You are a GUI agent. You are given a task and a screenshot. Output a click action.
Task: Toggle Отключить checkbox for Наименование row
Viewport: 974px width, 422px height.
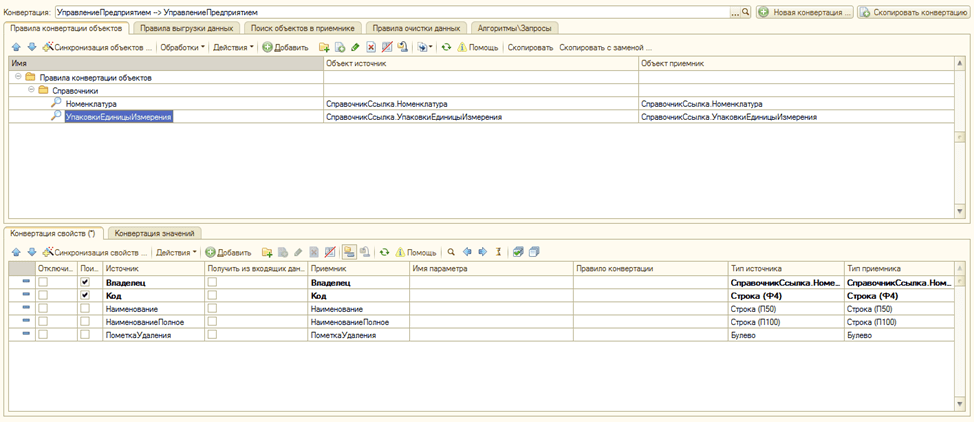pos(43,309)
